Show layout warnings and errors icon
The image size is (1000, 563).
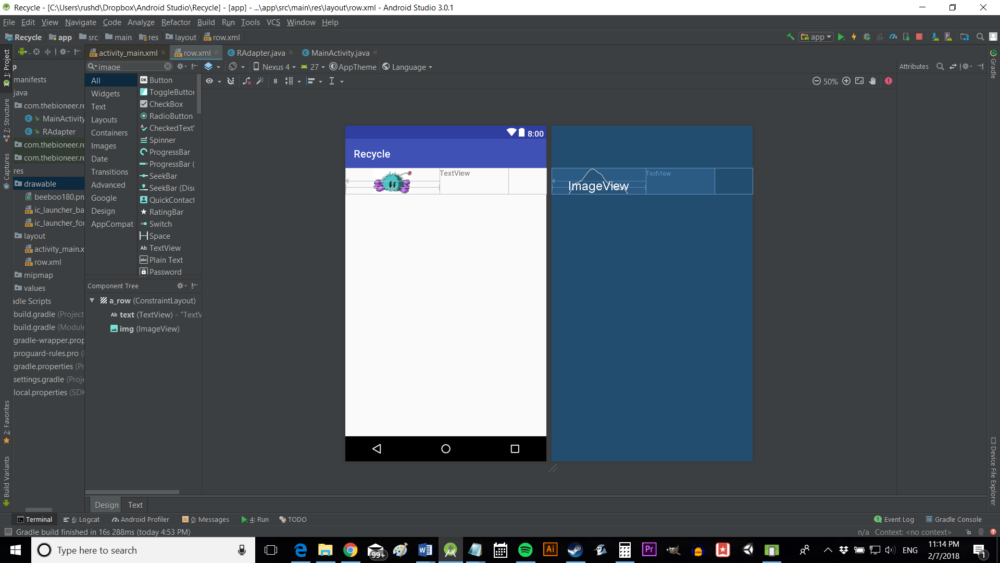pyautogui.click(x=888, y=81)
